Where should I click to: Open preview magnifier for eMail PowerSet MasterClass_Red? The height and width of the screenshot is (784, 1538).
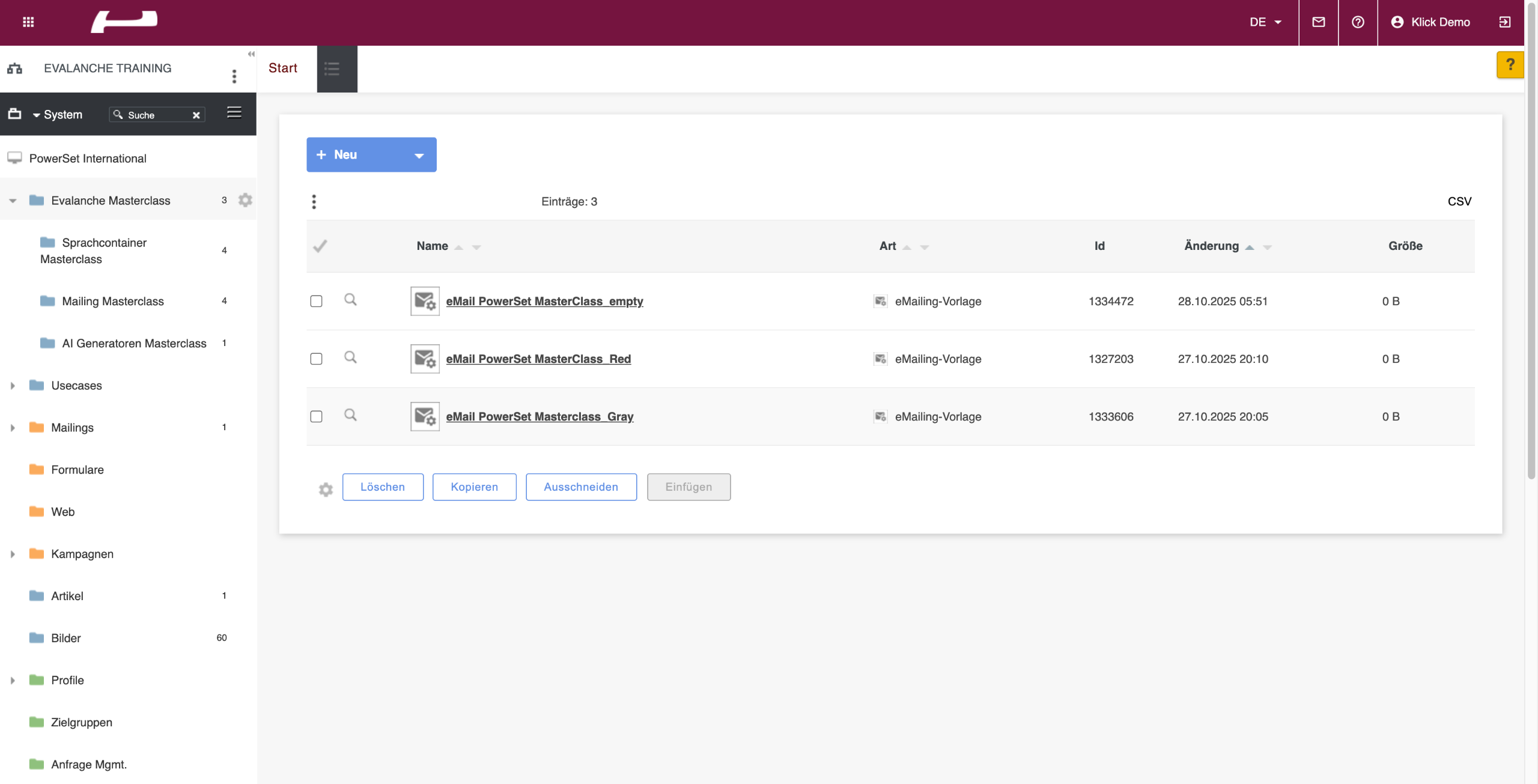350,357
